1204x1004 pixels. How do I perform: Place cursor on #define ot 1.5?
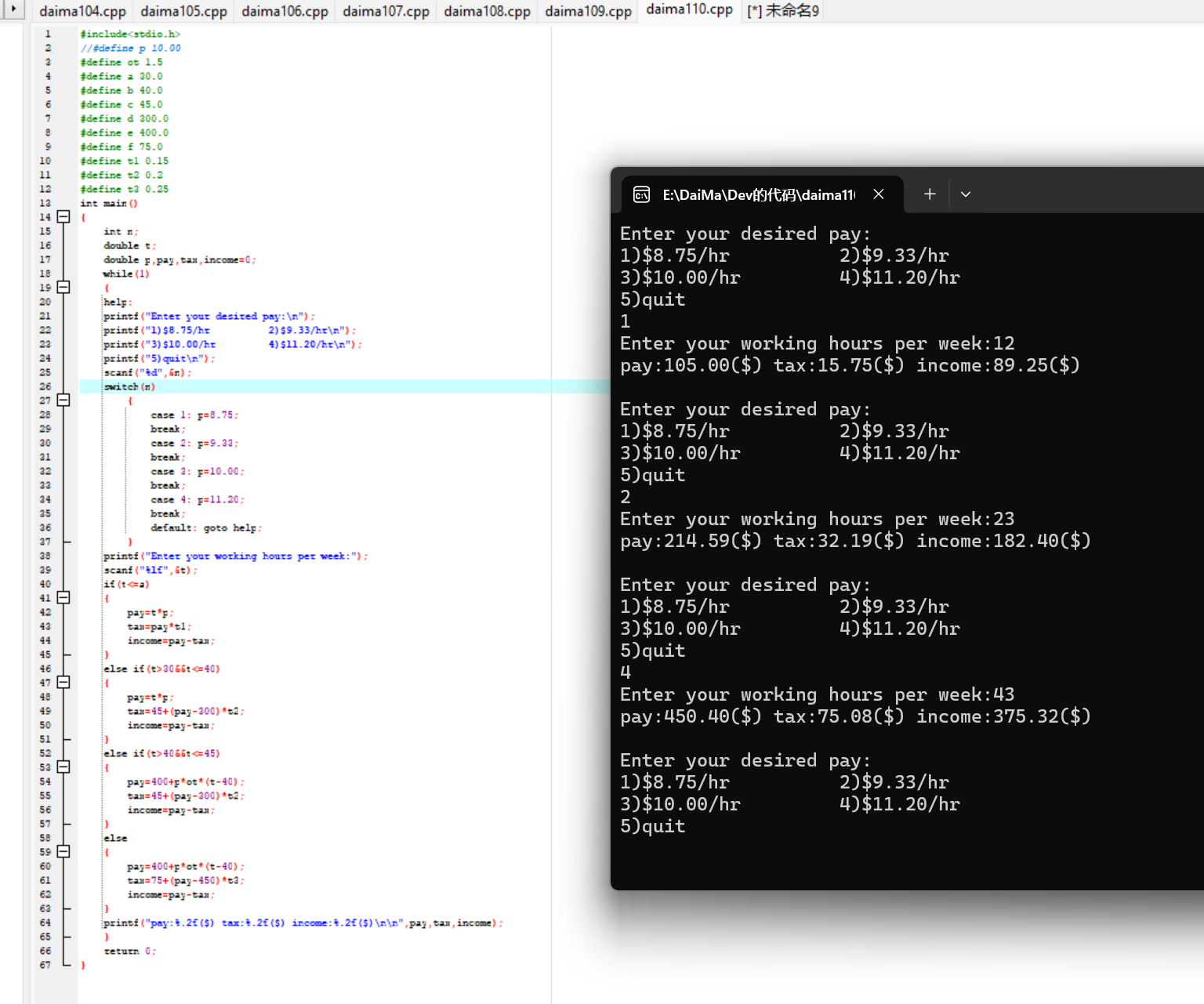tap(121, 62)
